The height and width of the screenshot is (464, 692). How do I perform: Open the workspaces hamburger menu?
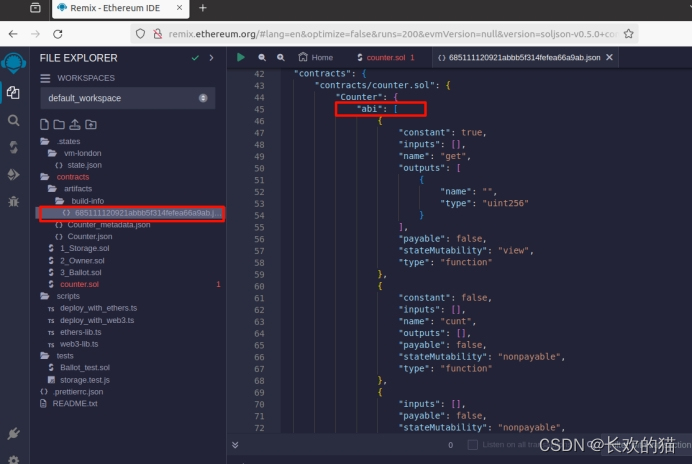(x=45, y=78)
